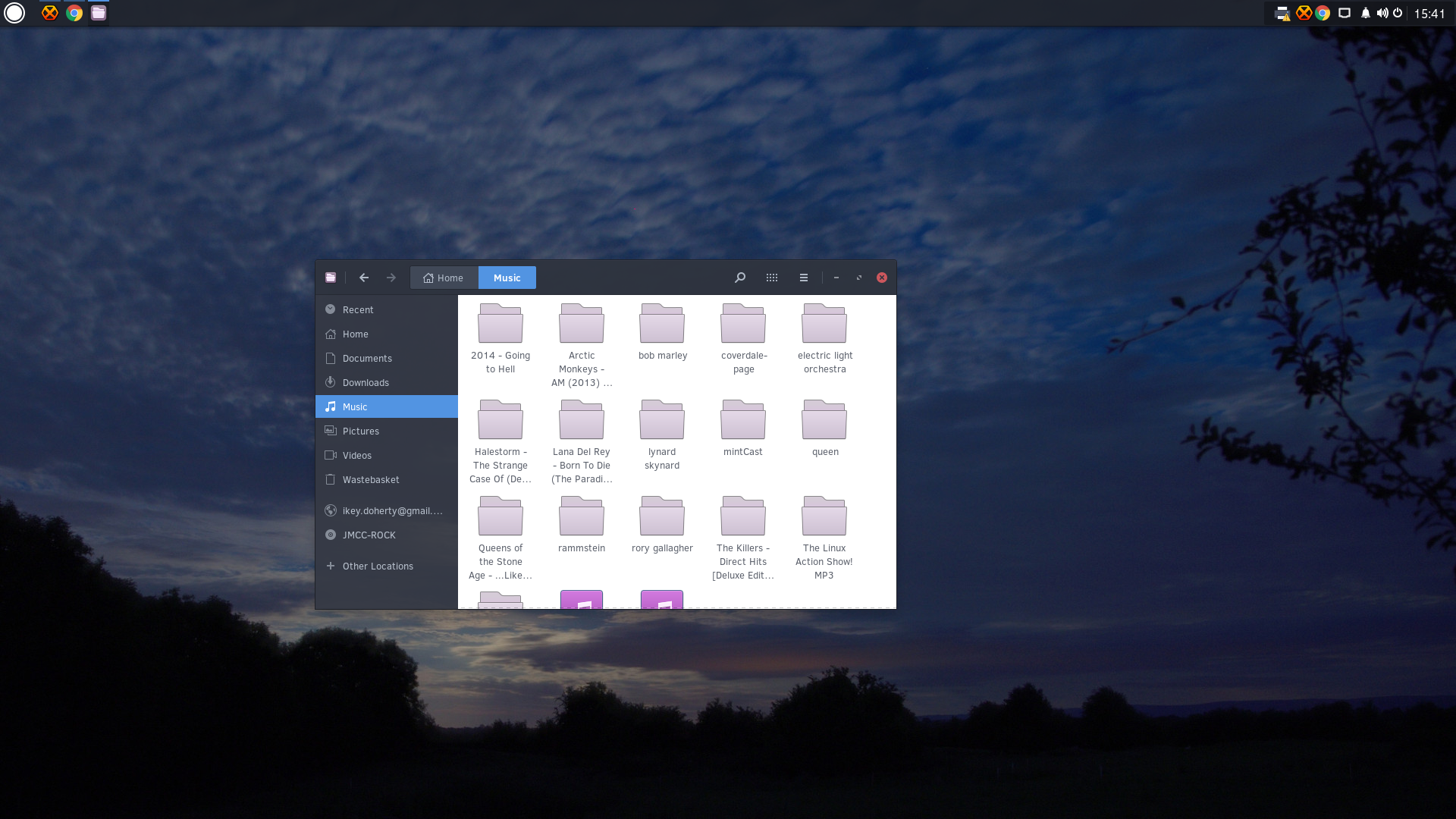
Task: Click the Home path bar button
Action: tap(444, 278)
